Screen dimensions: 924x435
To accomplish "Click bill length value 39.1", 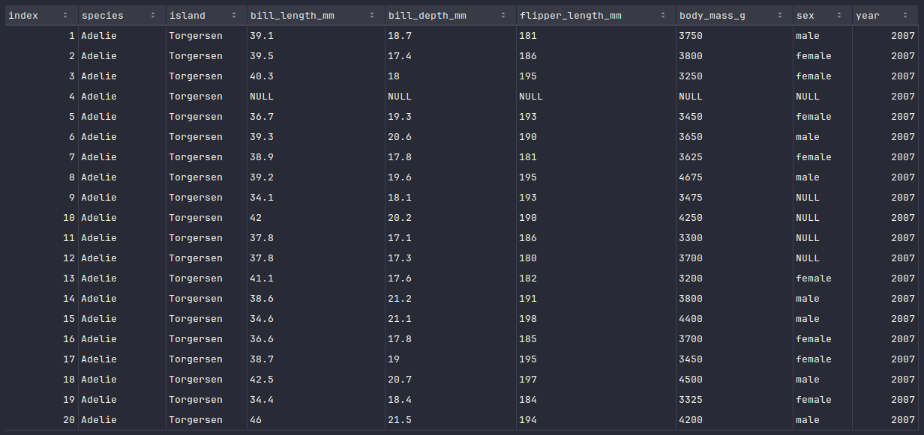I will (x=262, y=36).
